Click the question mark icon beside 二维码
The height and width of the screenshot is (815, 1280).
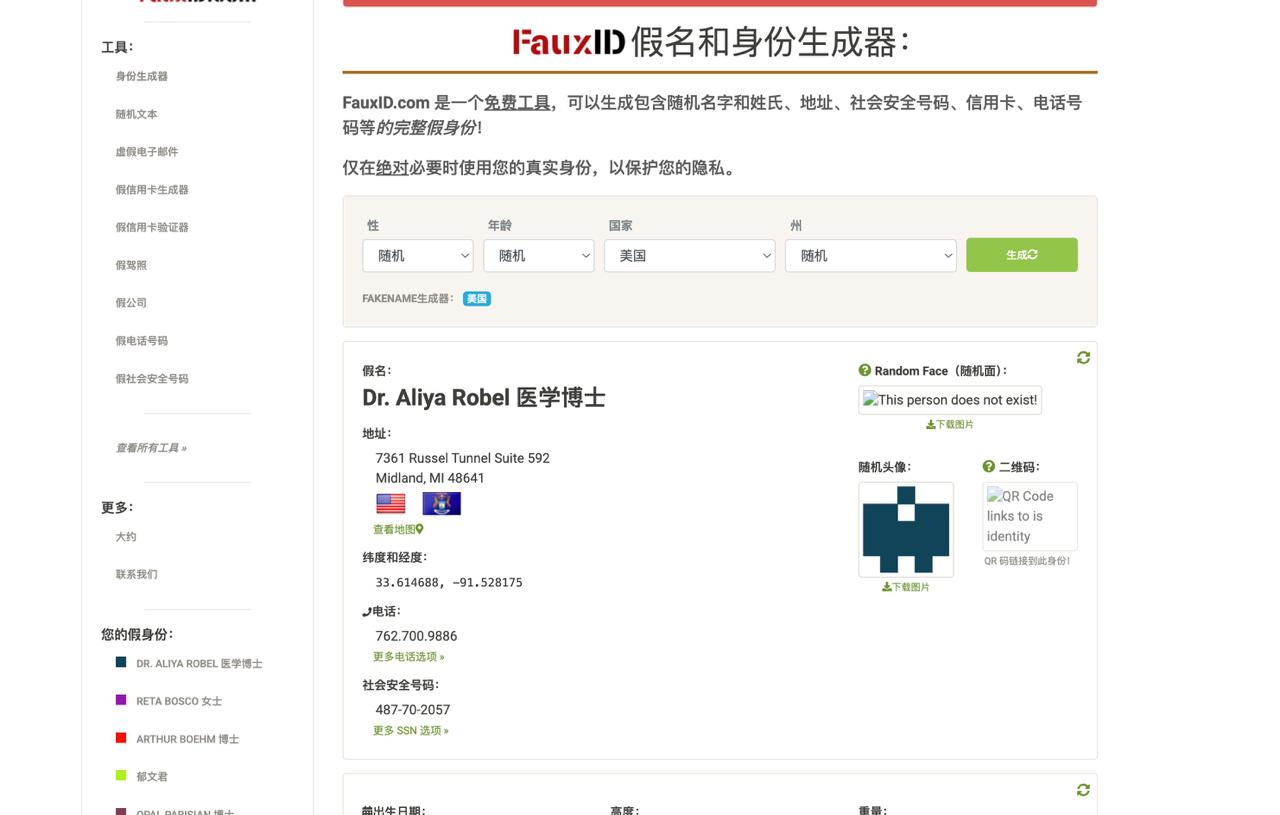tap(986, 466)
